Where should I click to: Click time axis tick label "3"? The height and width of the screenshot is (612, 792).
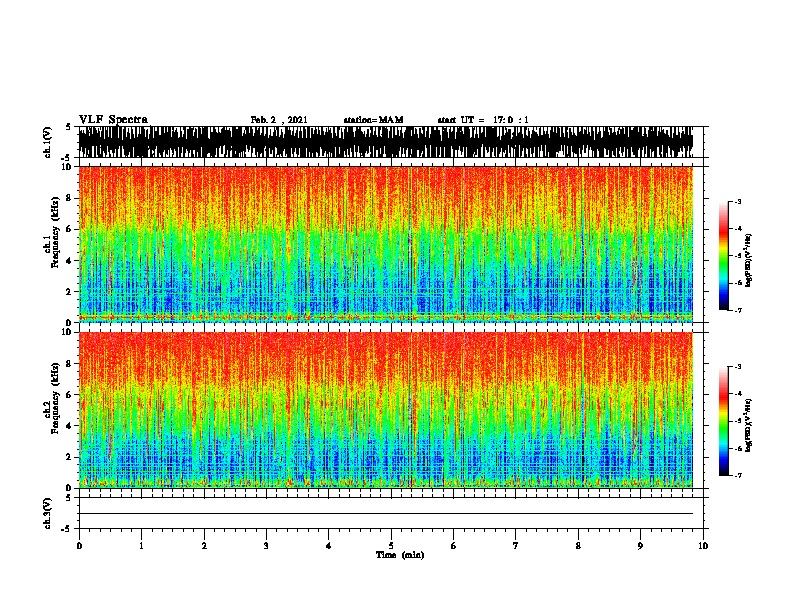tap(266, 546)
